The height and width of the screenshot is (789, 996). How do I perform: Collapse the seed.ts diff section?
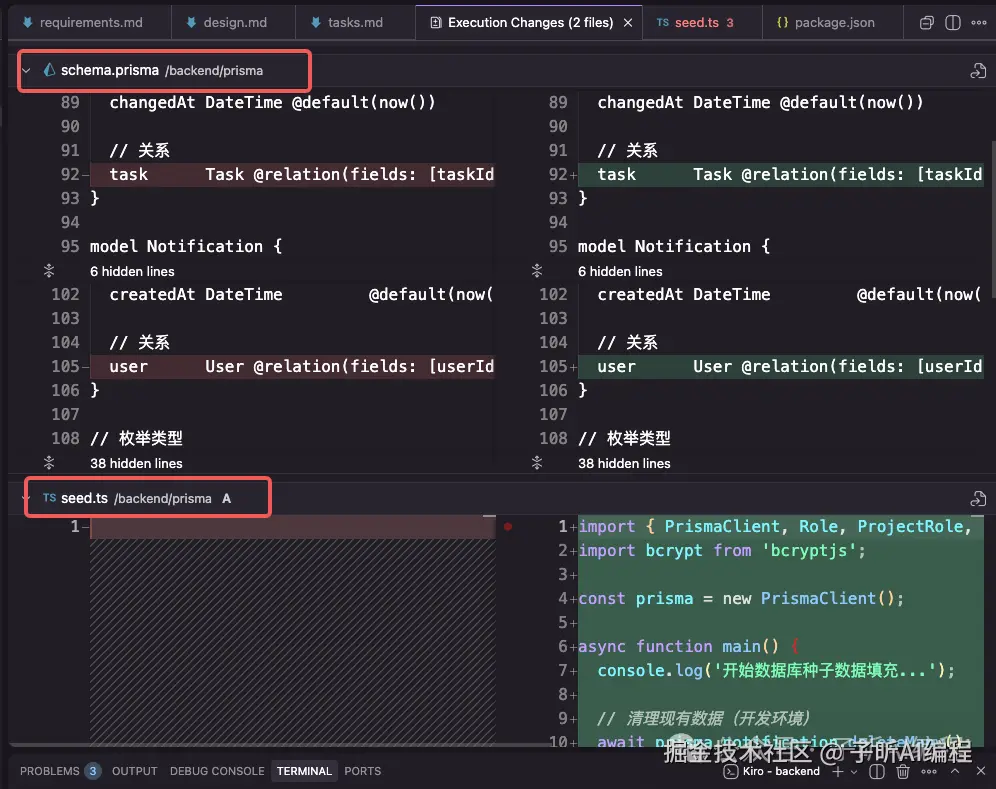click(x=26, y=498)
